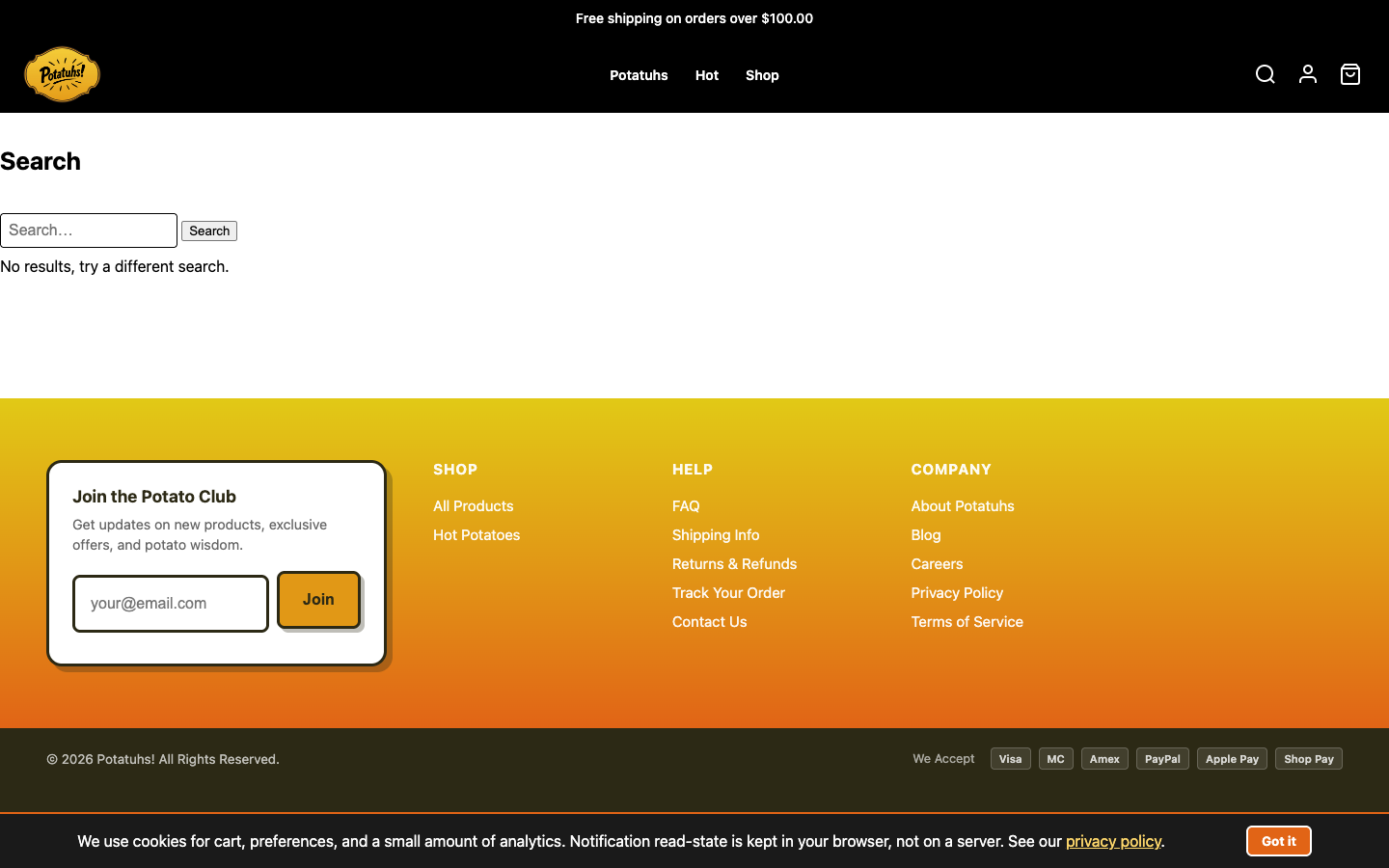
Task: Open the FAQ link
Action: pyautogui.click(x=686, y=506)
